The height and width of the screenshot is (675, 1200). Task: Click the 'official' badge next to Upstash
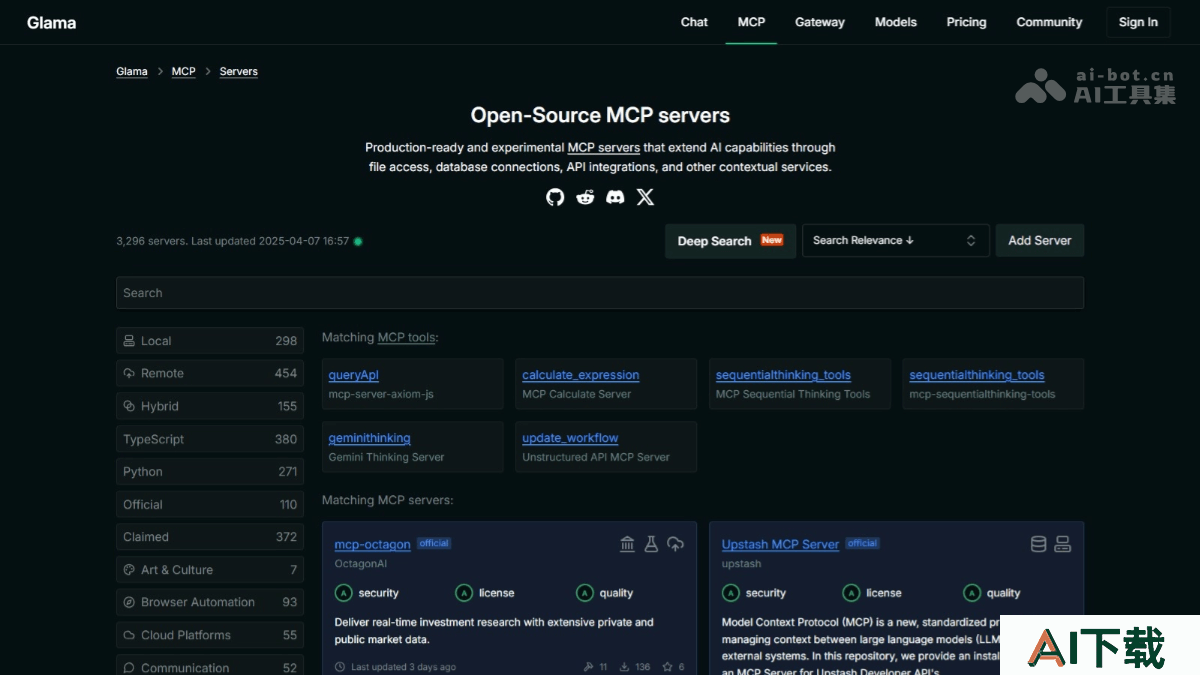click(862, 543)
